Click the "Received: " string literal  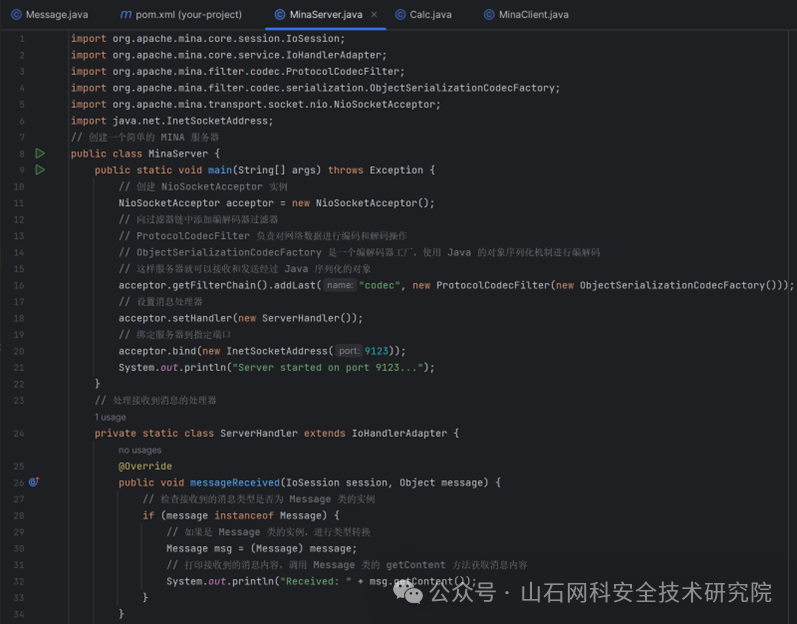tap(316, 581)
